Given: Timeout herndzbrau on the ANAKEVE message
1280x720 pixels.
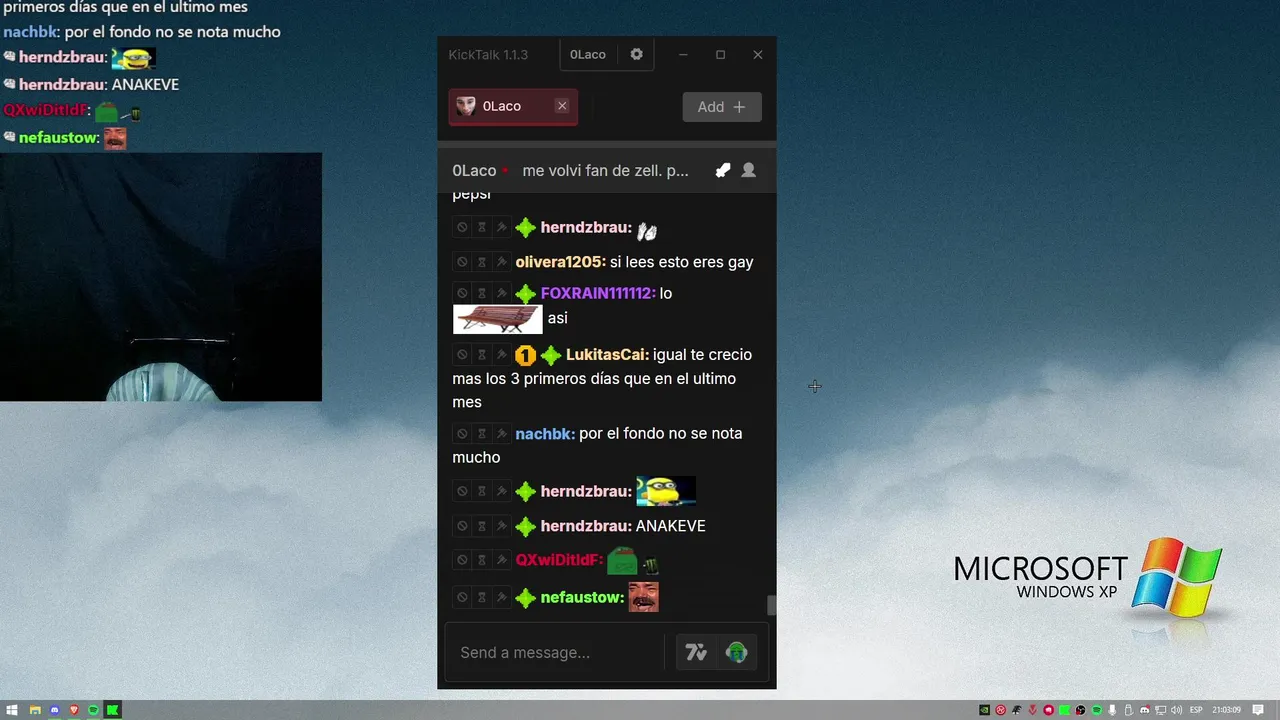Looking at the screenshot, I should (x=481, y=526).
